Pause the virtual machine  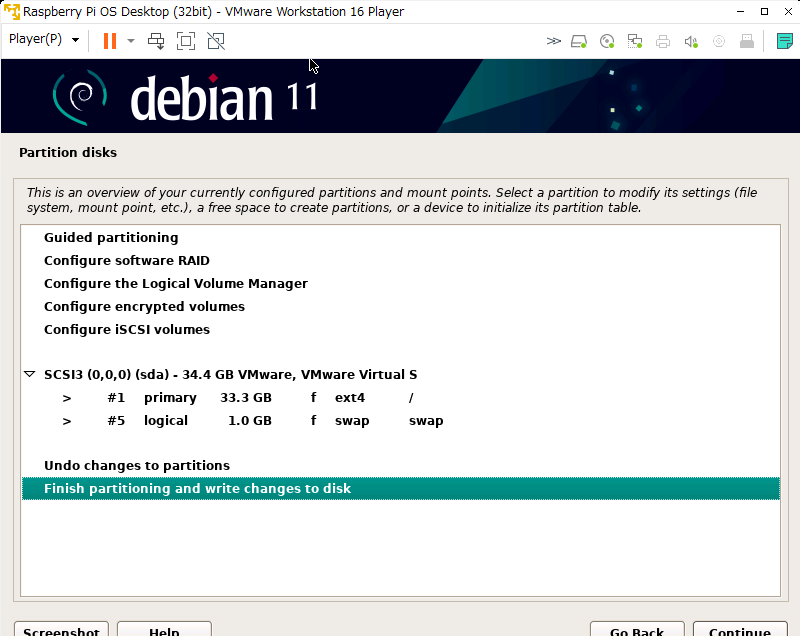(x=110, y=41)
